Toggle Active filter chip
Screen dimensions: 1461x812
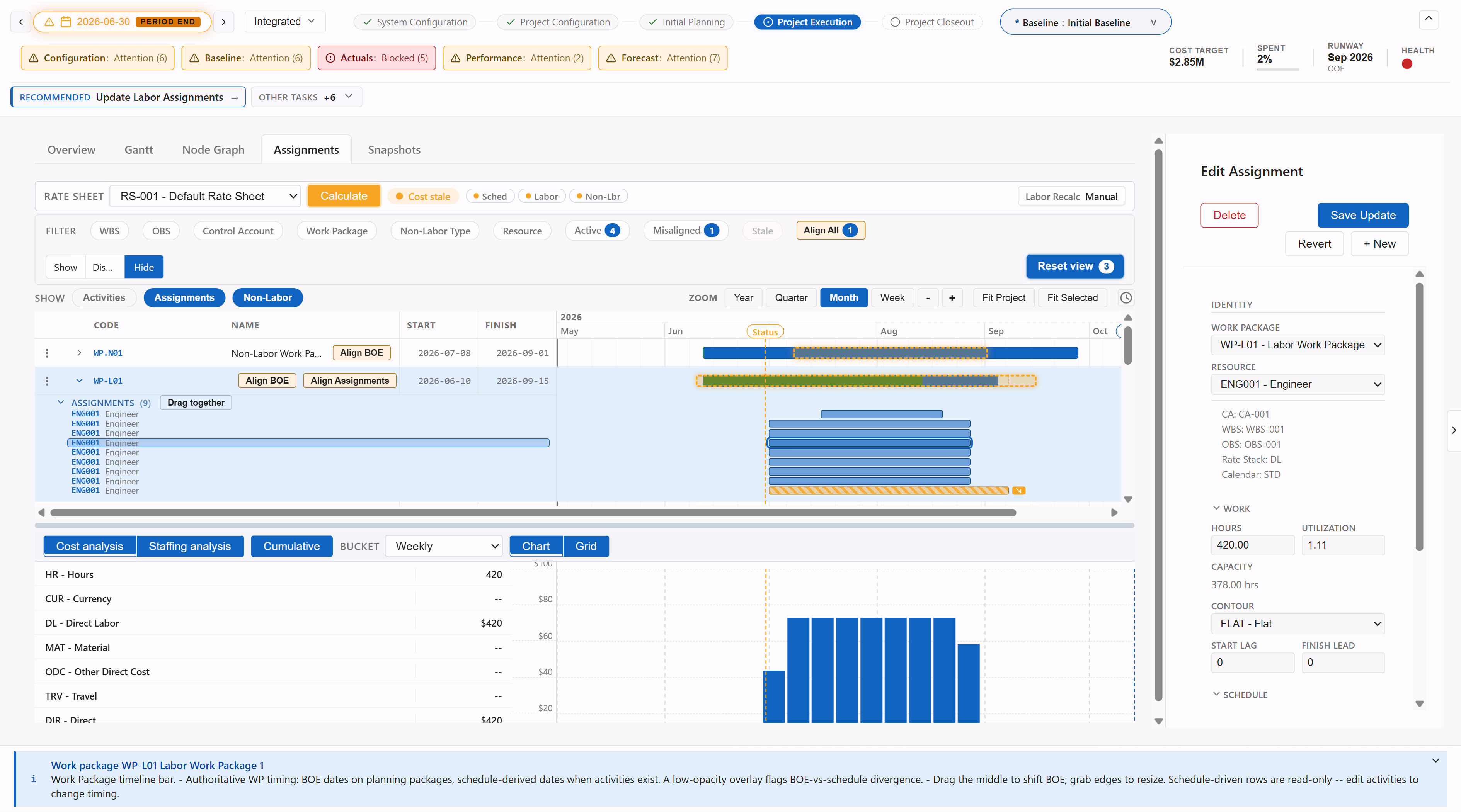[x=597, y=230]
